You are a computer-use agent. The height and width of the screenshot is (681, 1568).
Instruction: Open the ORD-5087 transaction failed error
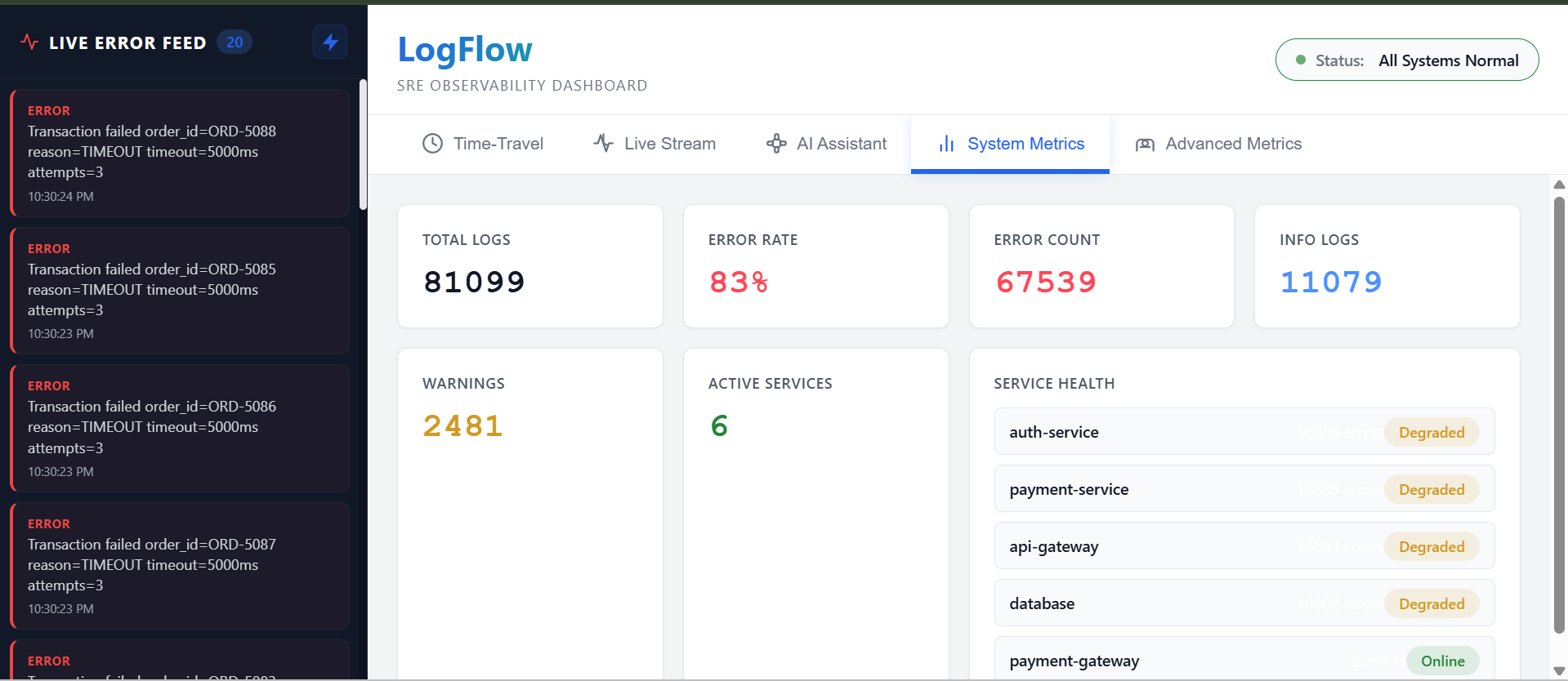pos(180,566)
